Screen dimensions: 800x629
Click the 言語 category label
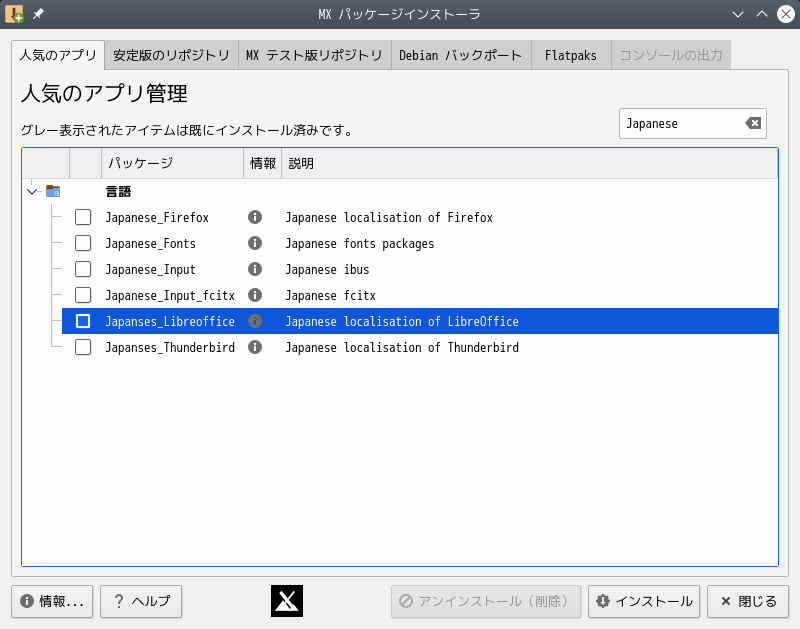click(118, 191)
